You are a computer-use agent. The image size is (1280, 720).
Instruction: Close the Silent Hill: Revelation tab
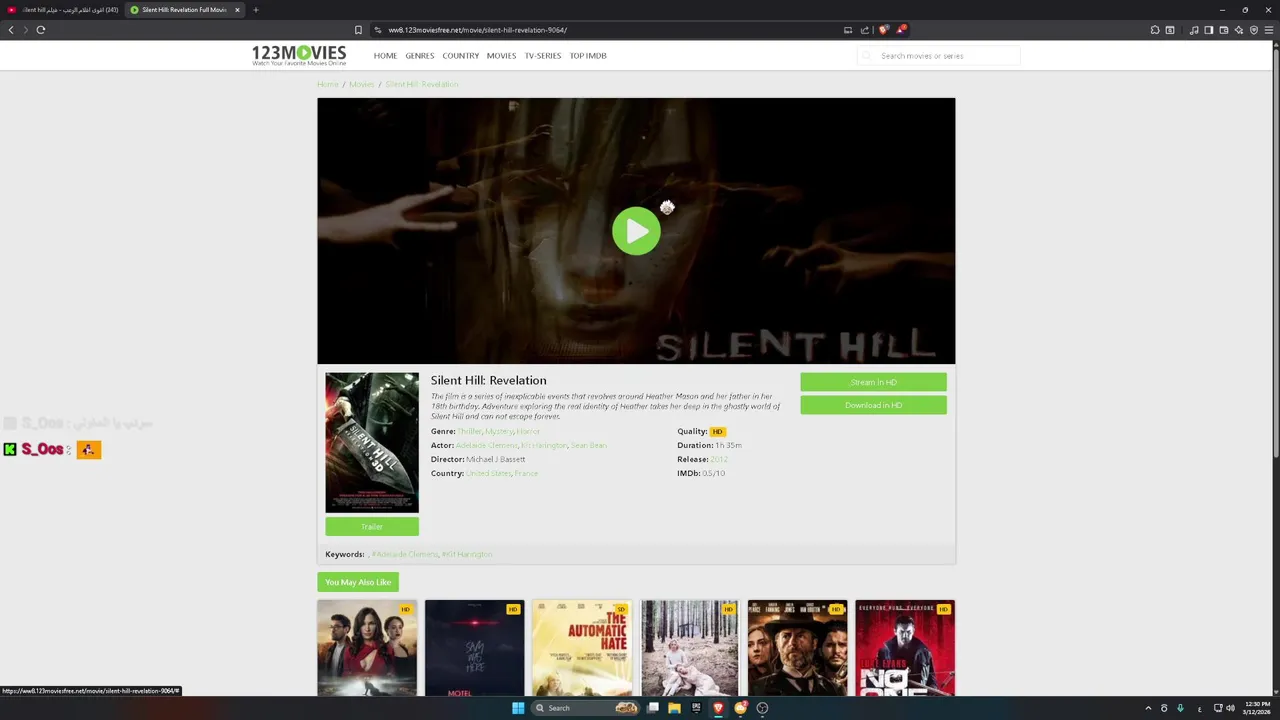(237, 10)
